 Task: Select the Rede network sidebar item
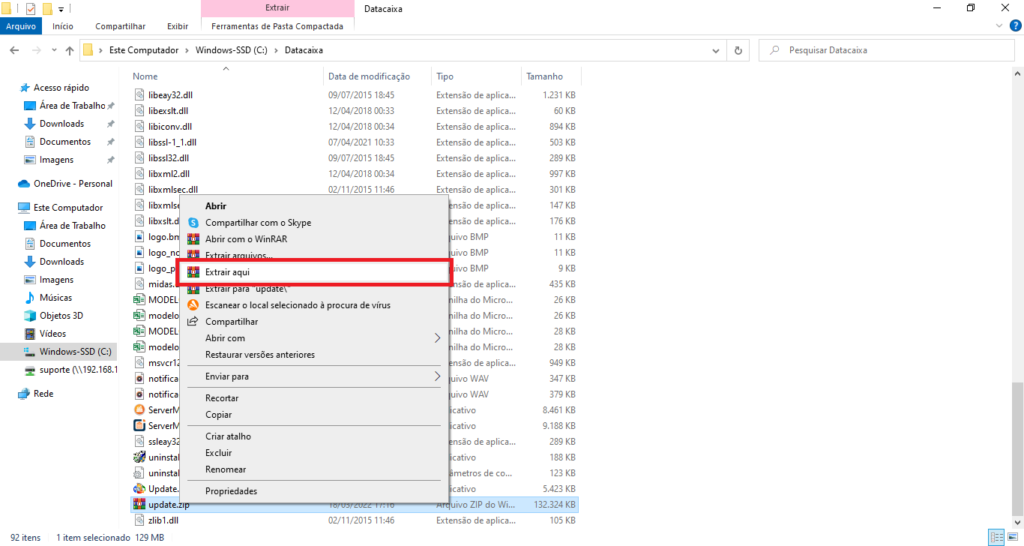coord(44,394)
